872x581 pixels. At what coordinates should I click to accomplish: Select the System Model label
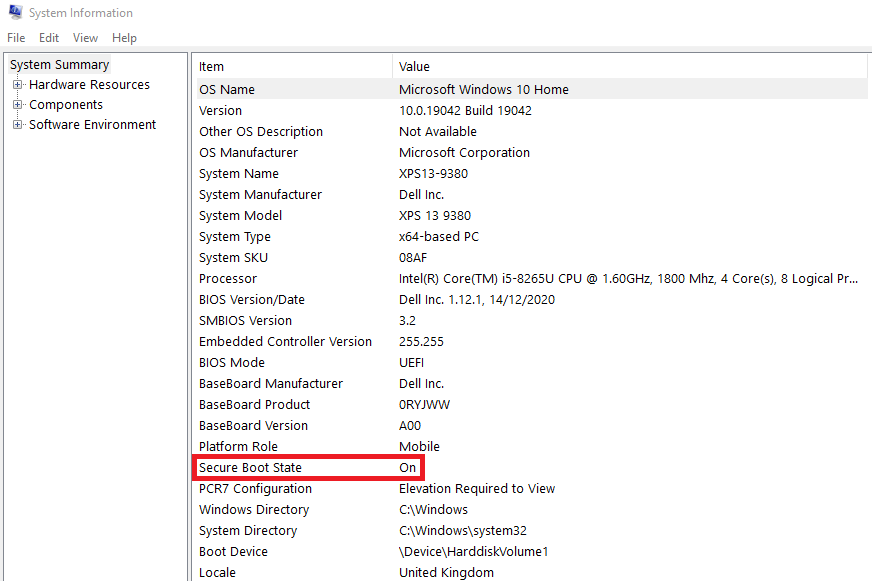click(x=241, y=216)
